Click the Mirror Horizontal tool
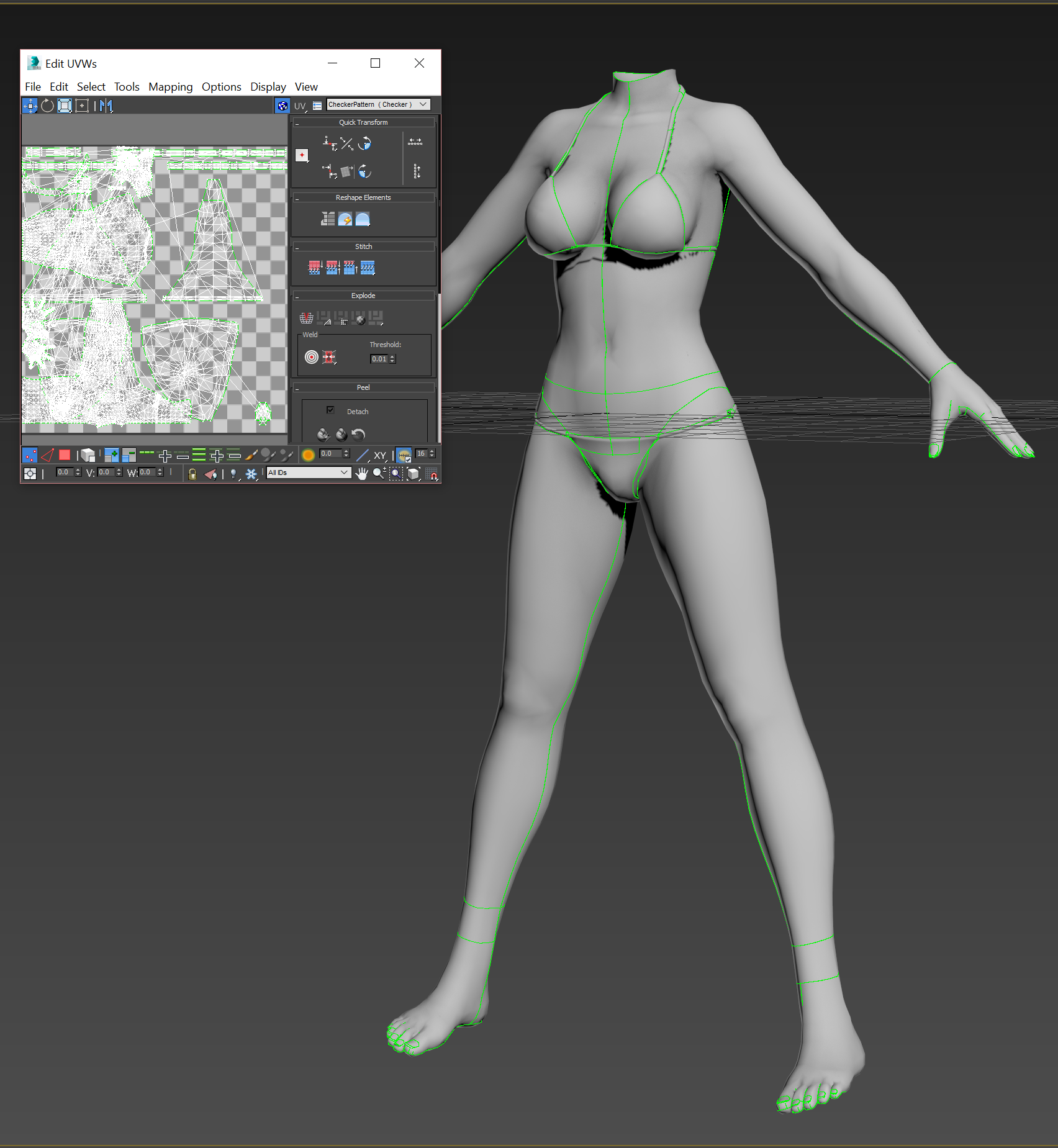1058x1148 pixels. point(106,106)
